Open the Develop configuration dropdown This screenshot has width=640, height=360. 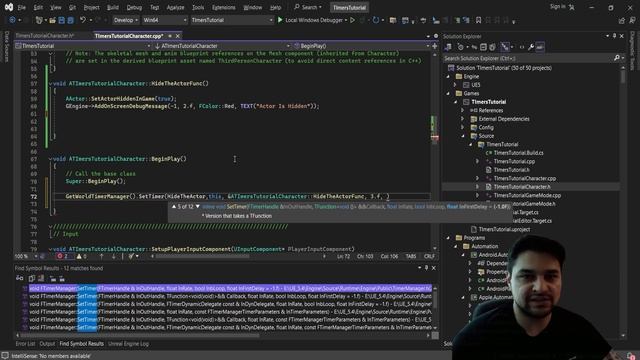coord(126,20)
